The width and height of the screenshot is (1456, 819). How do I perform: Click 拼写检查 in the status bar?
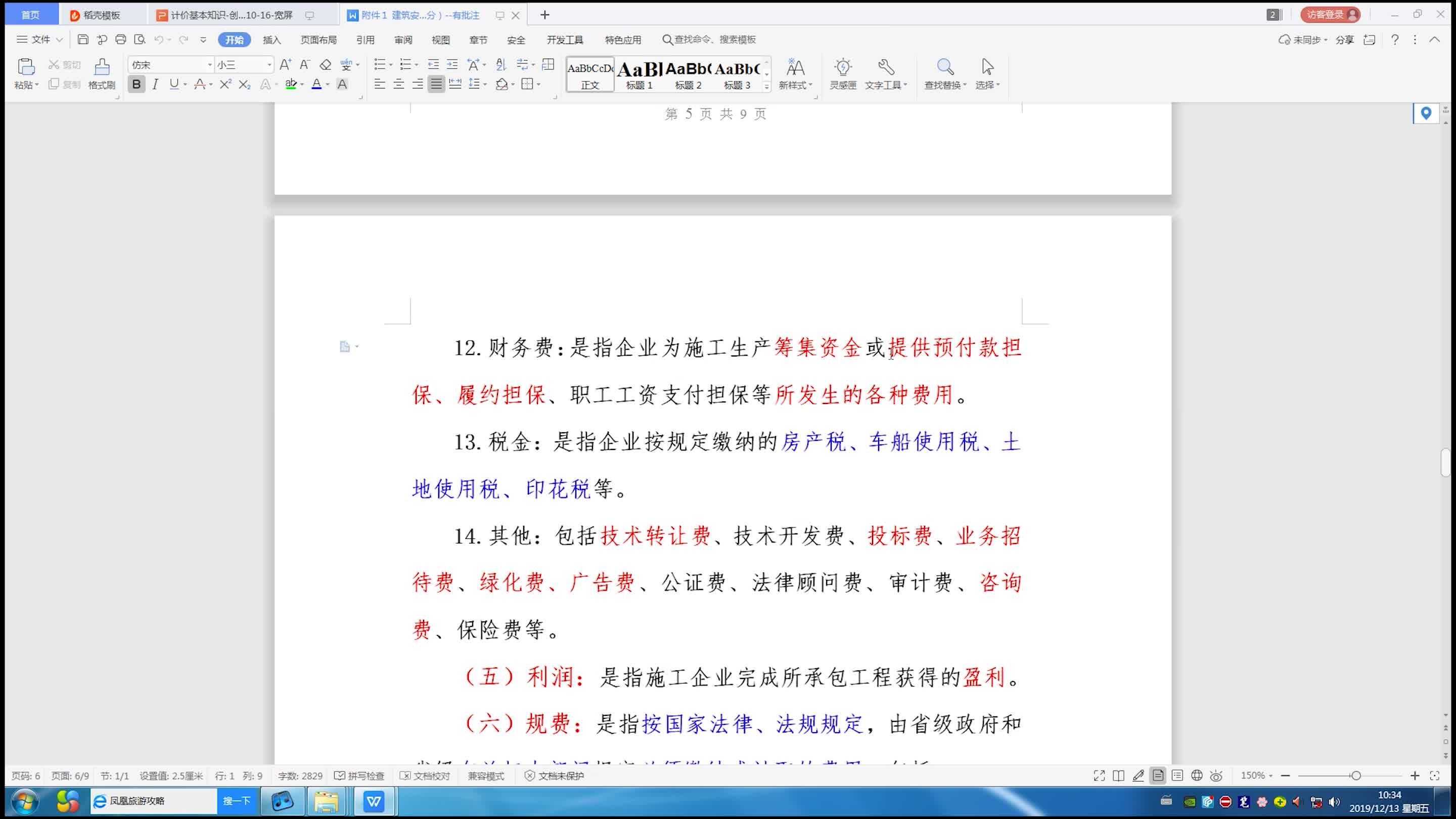[x=359, y=776]
